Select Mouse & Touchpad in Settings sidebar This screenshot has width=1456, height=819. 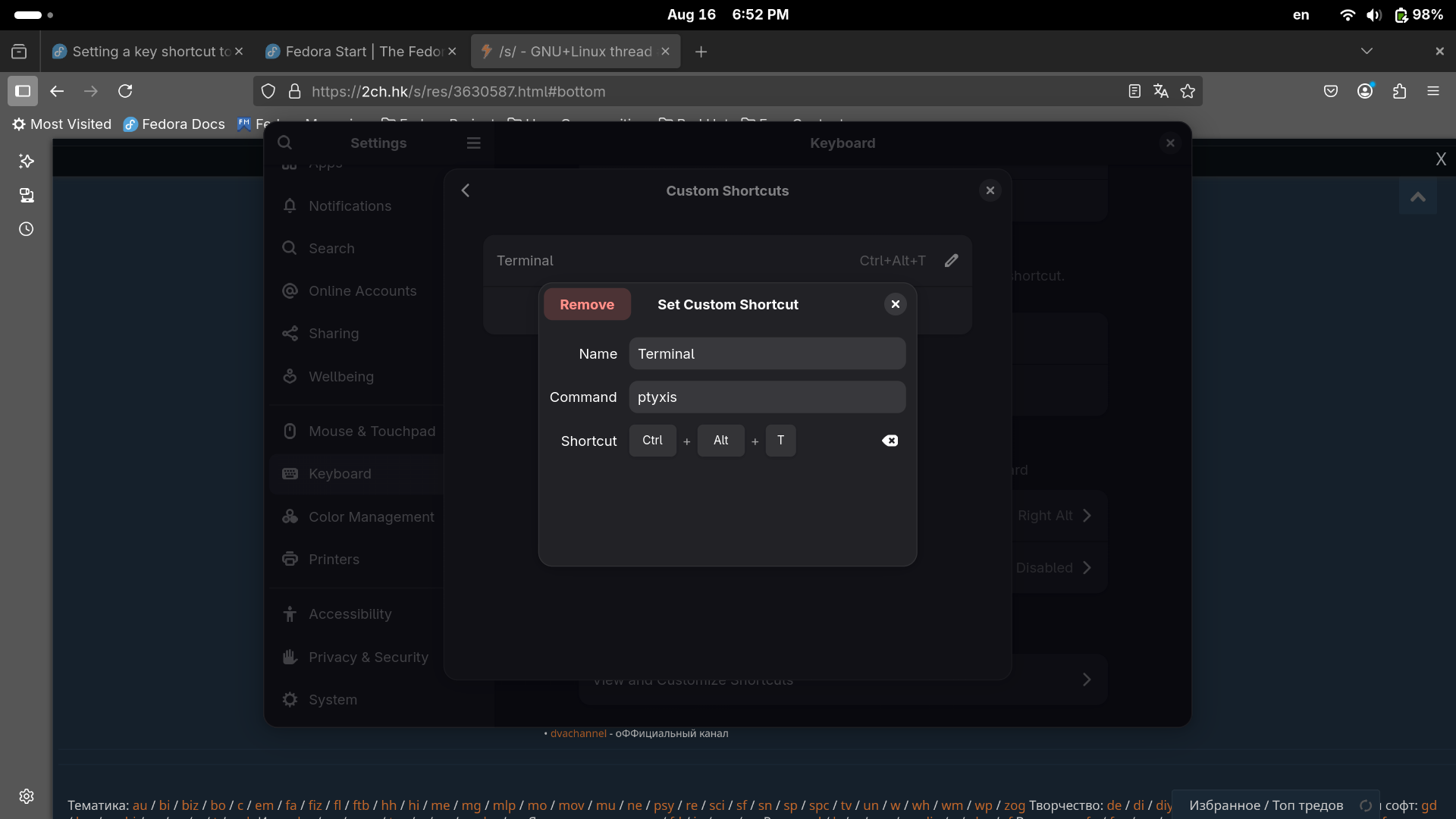[x=372, y=431]
